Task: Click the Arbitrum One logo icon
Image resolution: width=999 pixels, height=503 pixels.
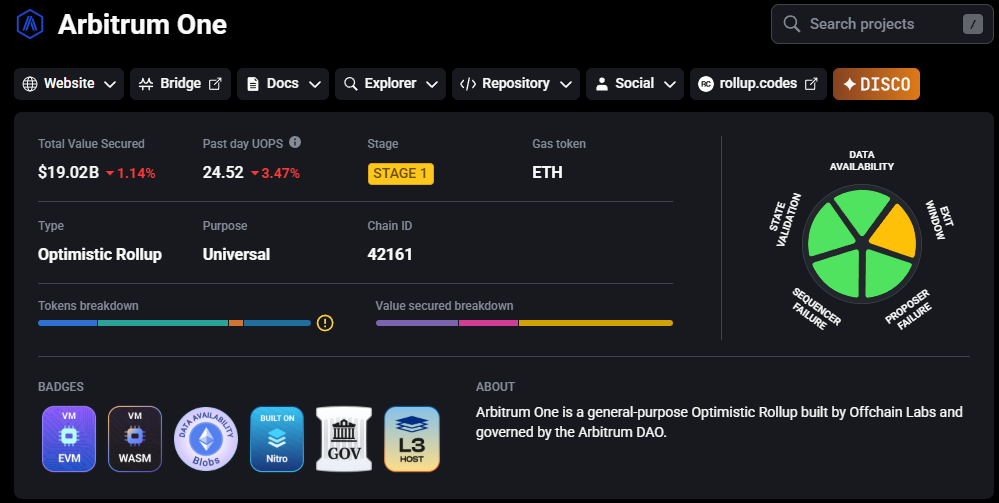Action: pos(29,23)
